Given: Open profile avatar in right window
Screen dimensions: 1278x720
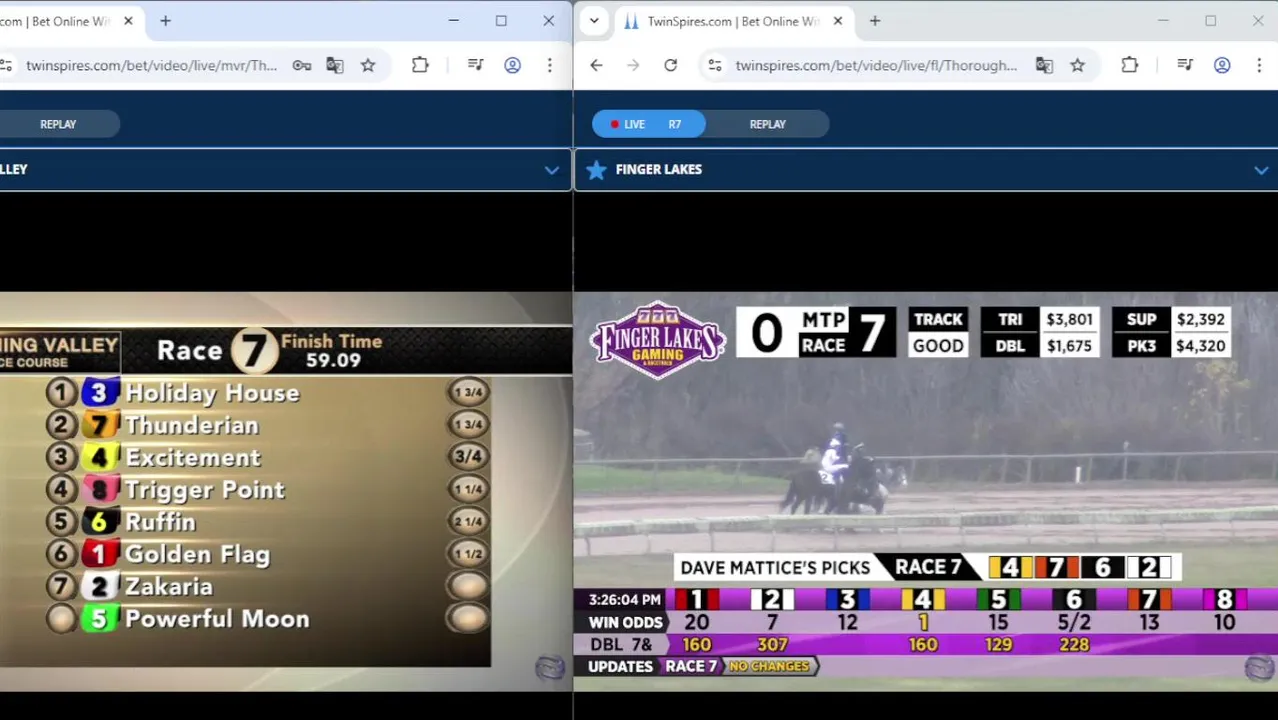Looking at the screenshot, I should [x=1222, y=65].
